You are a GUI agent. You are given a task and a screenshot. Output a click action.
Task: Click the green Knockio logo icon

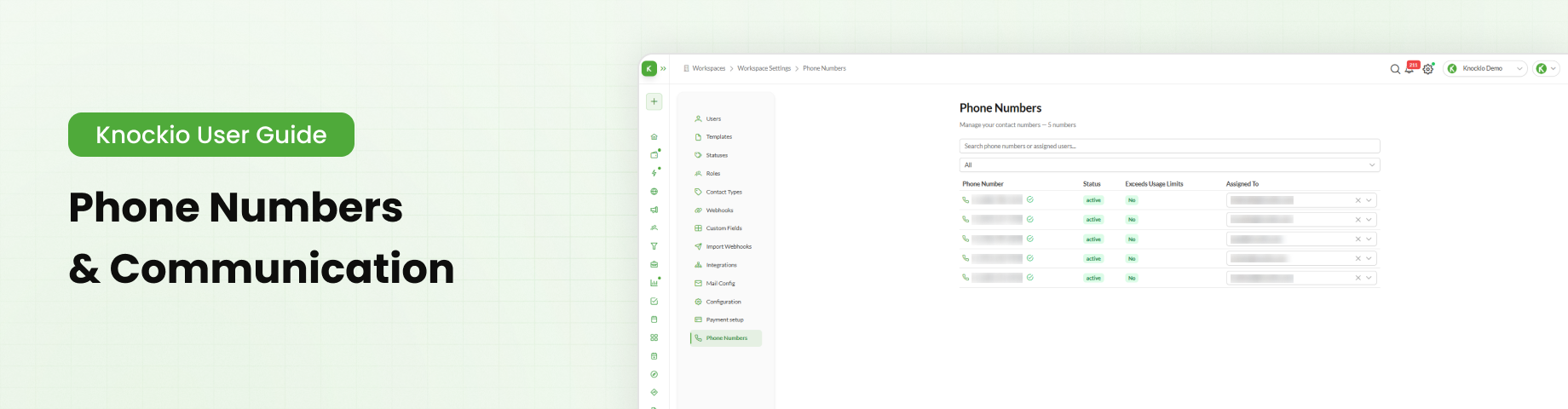tap(649, 68)
